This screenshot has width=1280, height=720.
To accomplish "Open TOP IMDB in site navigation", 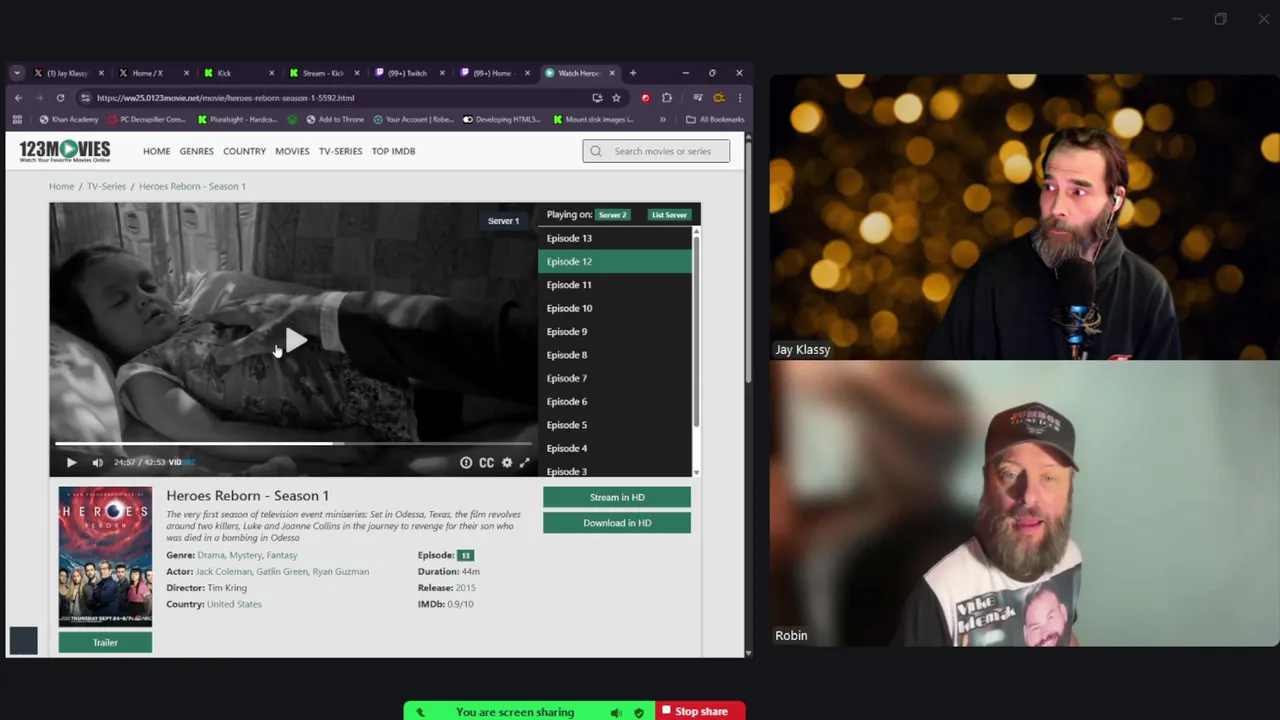I will pyautogui.click(x=393, y=151).
